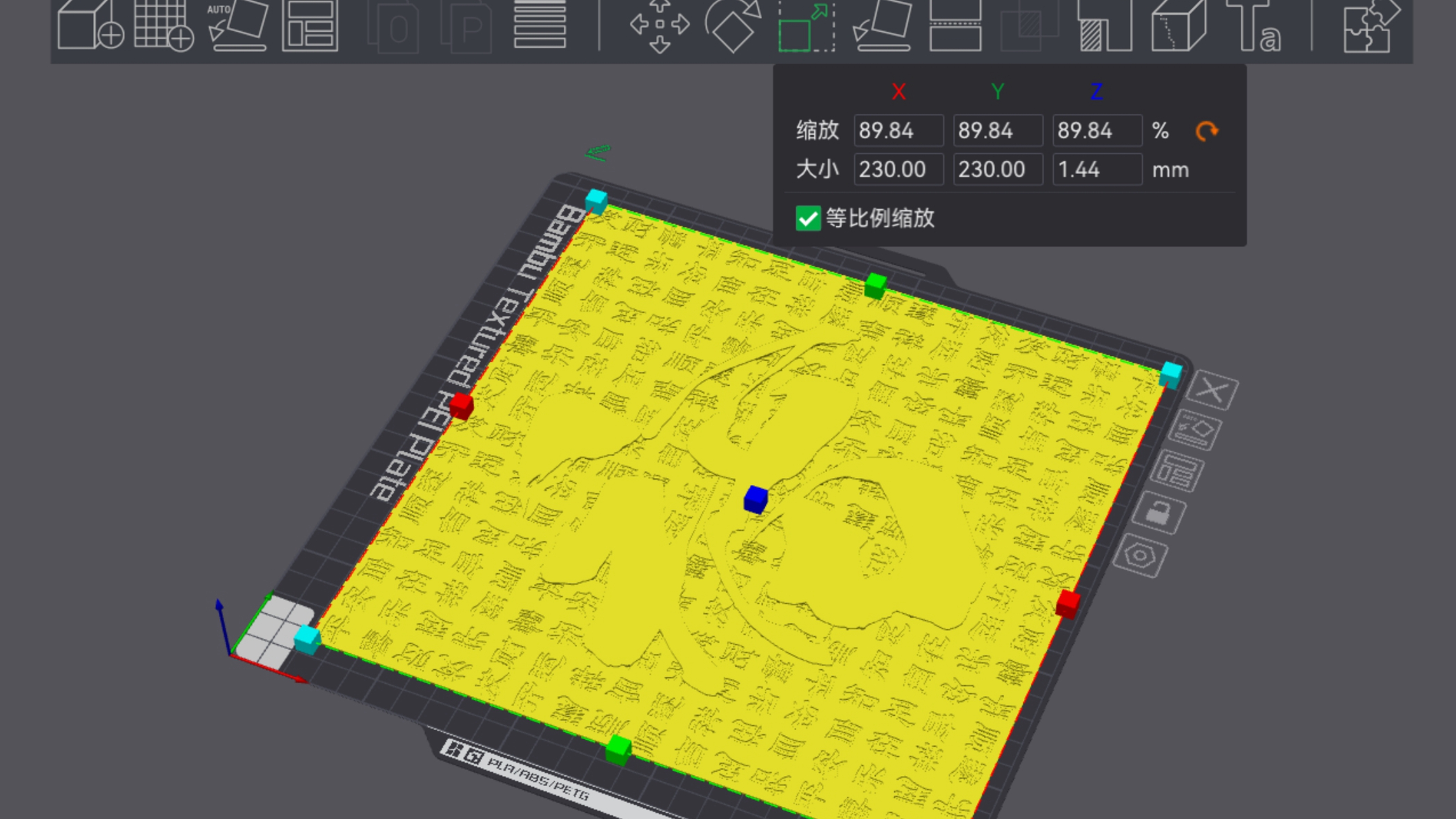1456x819 pixels.
Task: Select the Cut tool icon
Action: click(x=955, y=25)
